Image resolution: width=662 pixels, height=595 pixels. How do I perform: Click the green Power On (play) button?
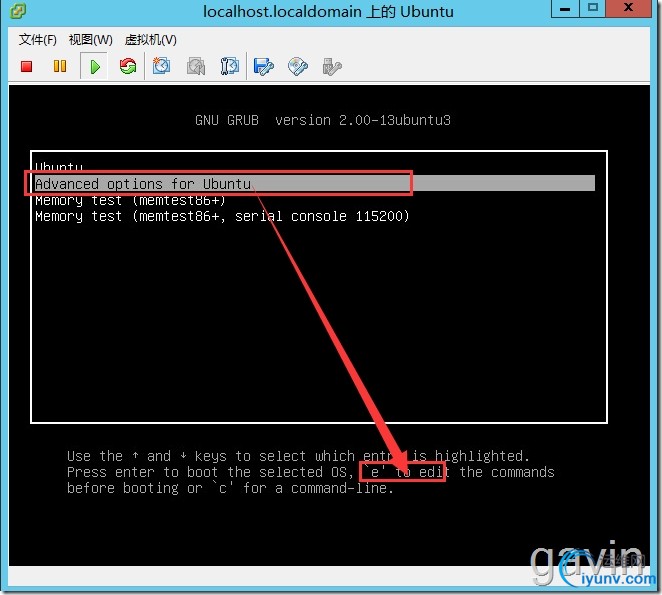click(95, 66)
